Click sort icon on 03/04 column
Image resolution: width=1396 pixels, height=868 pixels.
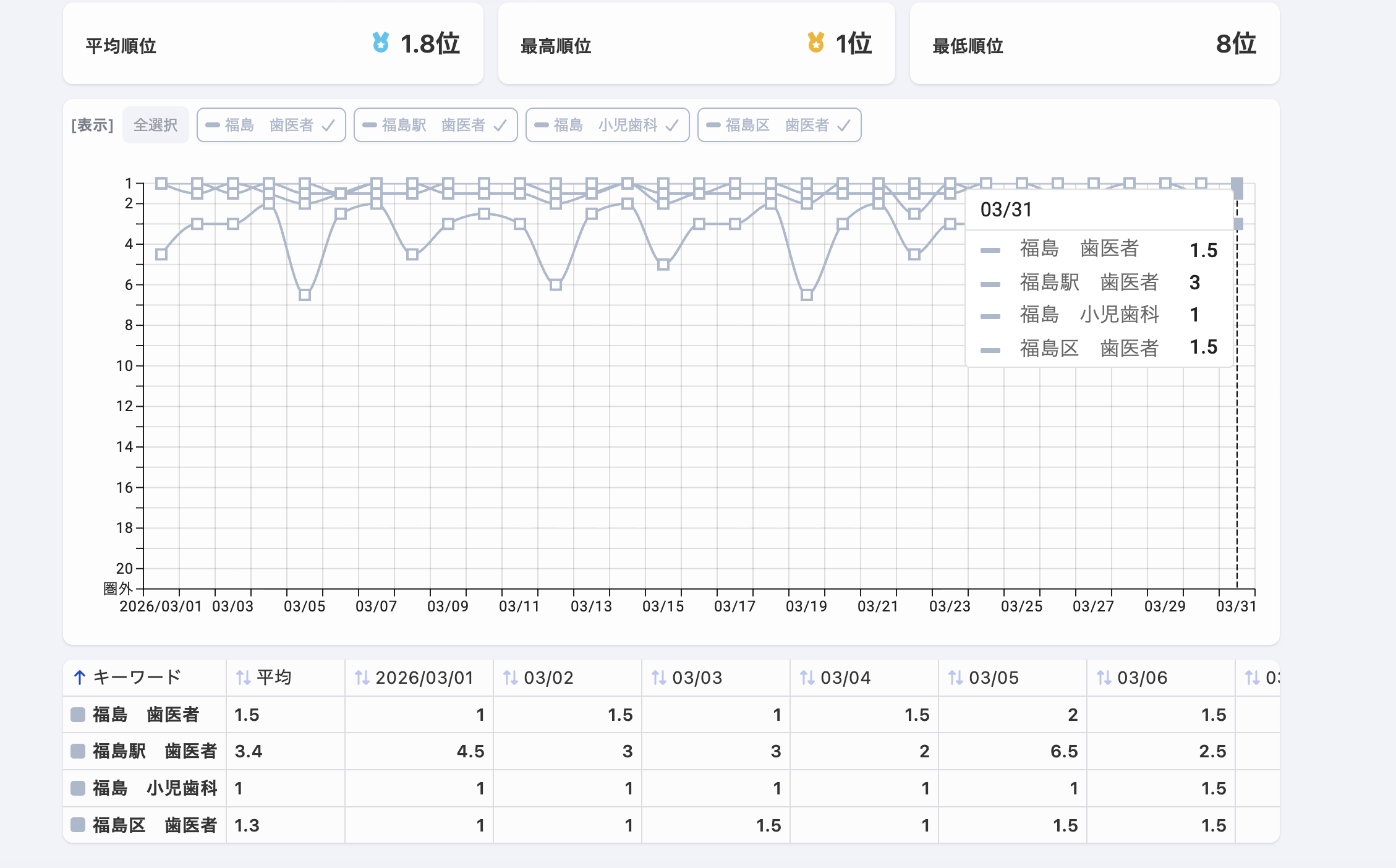(807, 678)
